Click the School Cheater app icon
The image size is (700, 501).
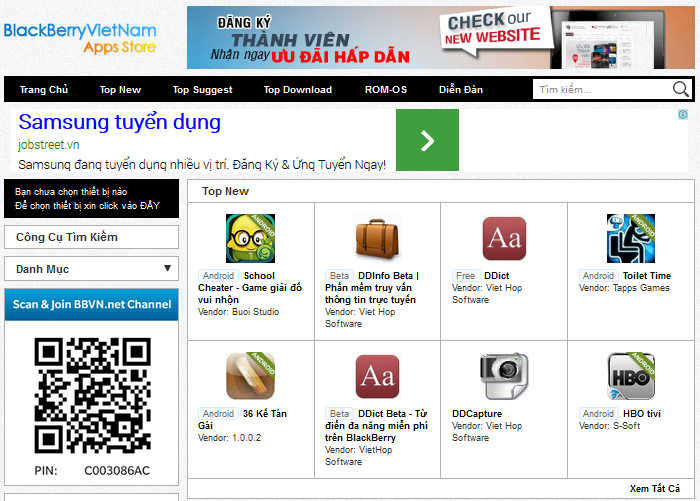click(x=250, y=238)
